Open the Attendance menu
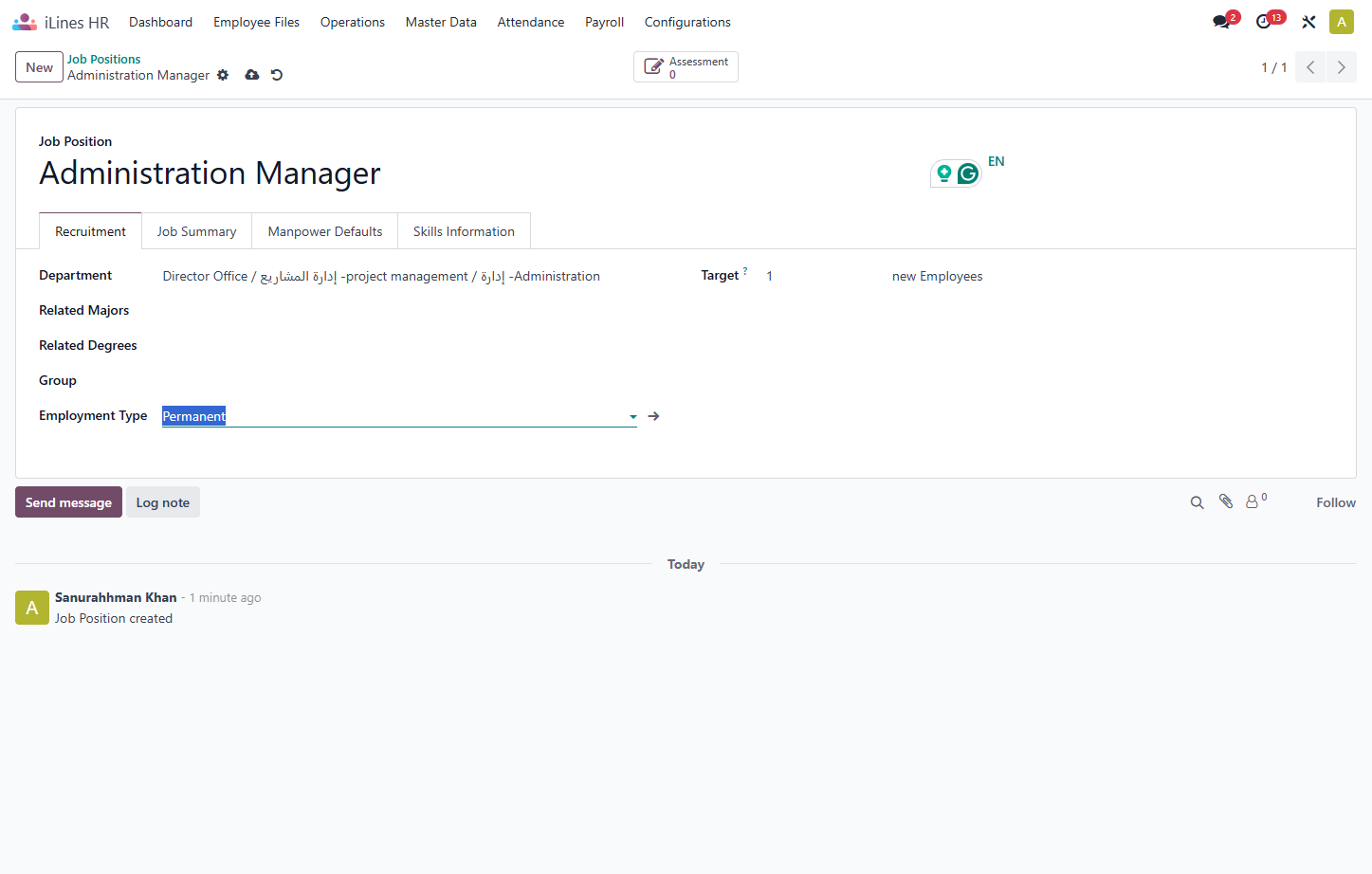The image size is (1372, 874). pyautogui.click(x=531, y=22)
